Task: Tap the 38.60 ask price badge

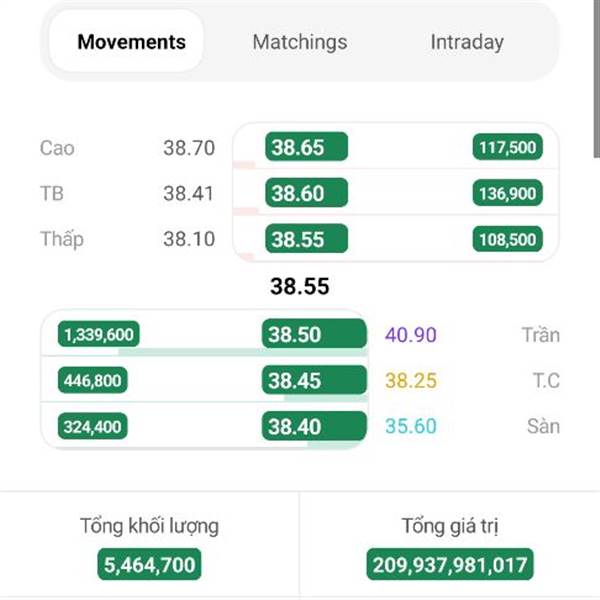Action: coord(307,193)
